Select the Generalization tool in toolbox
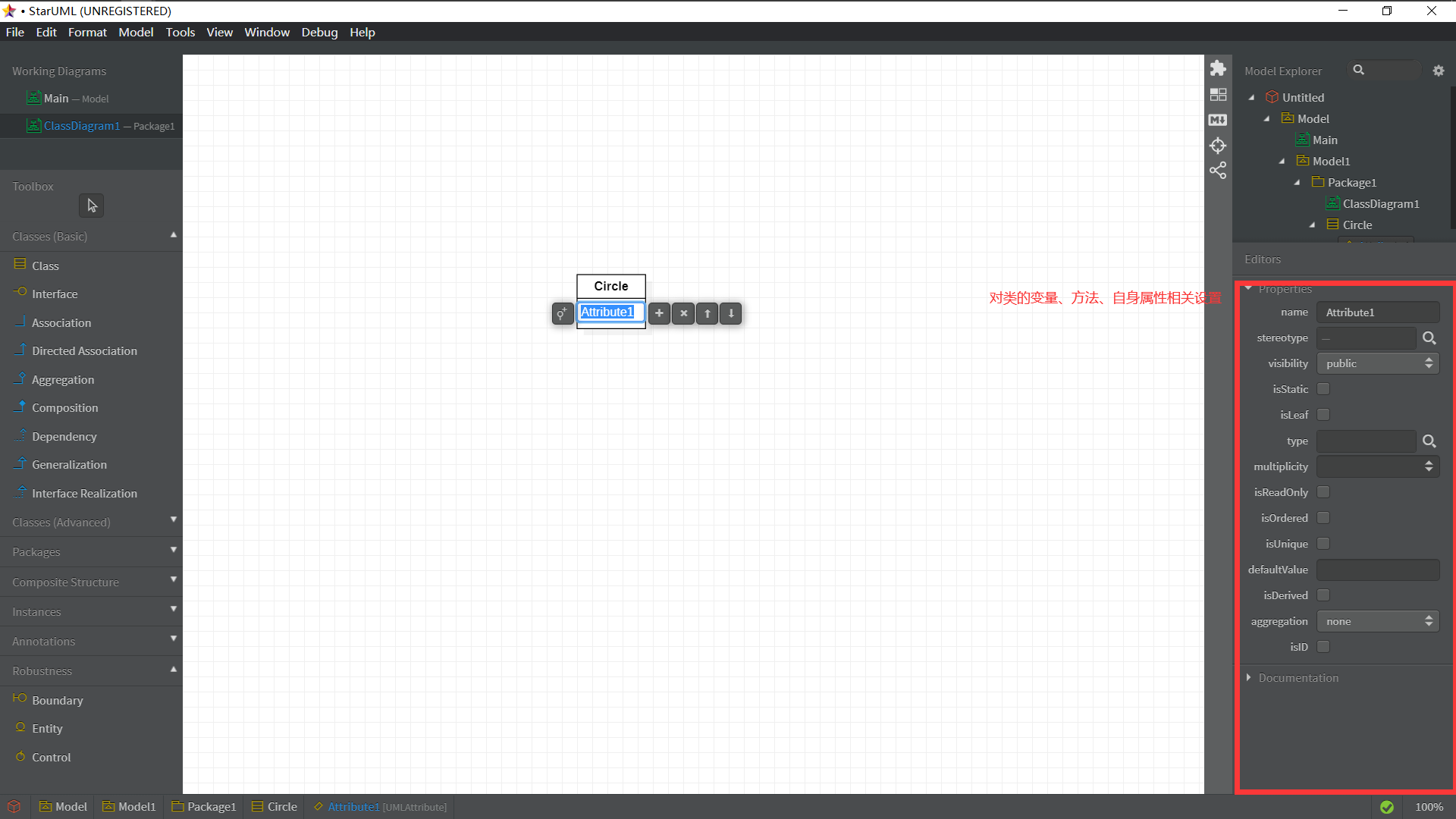 (x=69, y=464)
